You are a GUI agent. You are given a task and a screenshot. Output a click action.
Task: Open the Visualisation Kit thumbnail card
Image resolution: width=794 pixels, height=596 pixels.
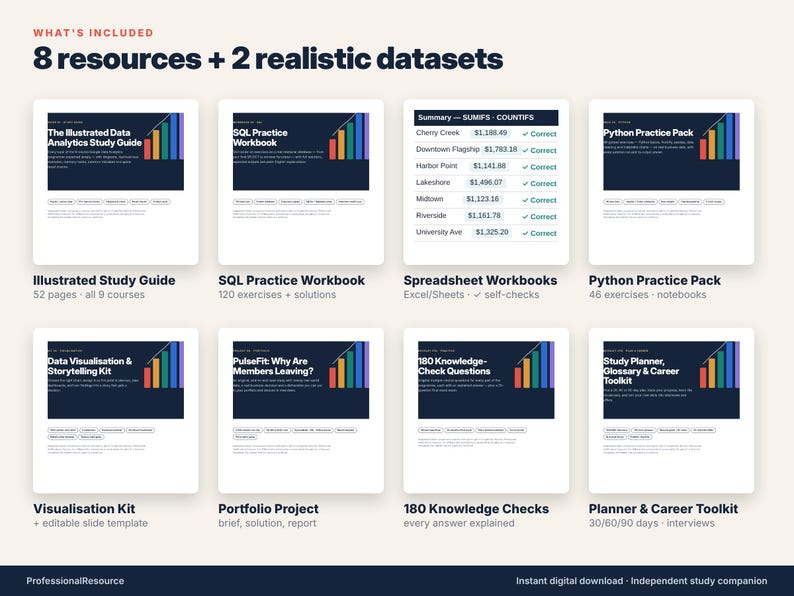115,411
